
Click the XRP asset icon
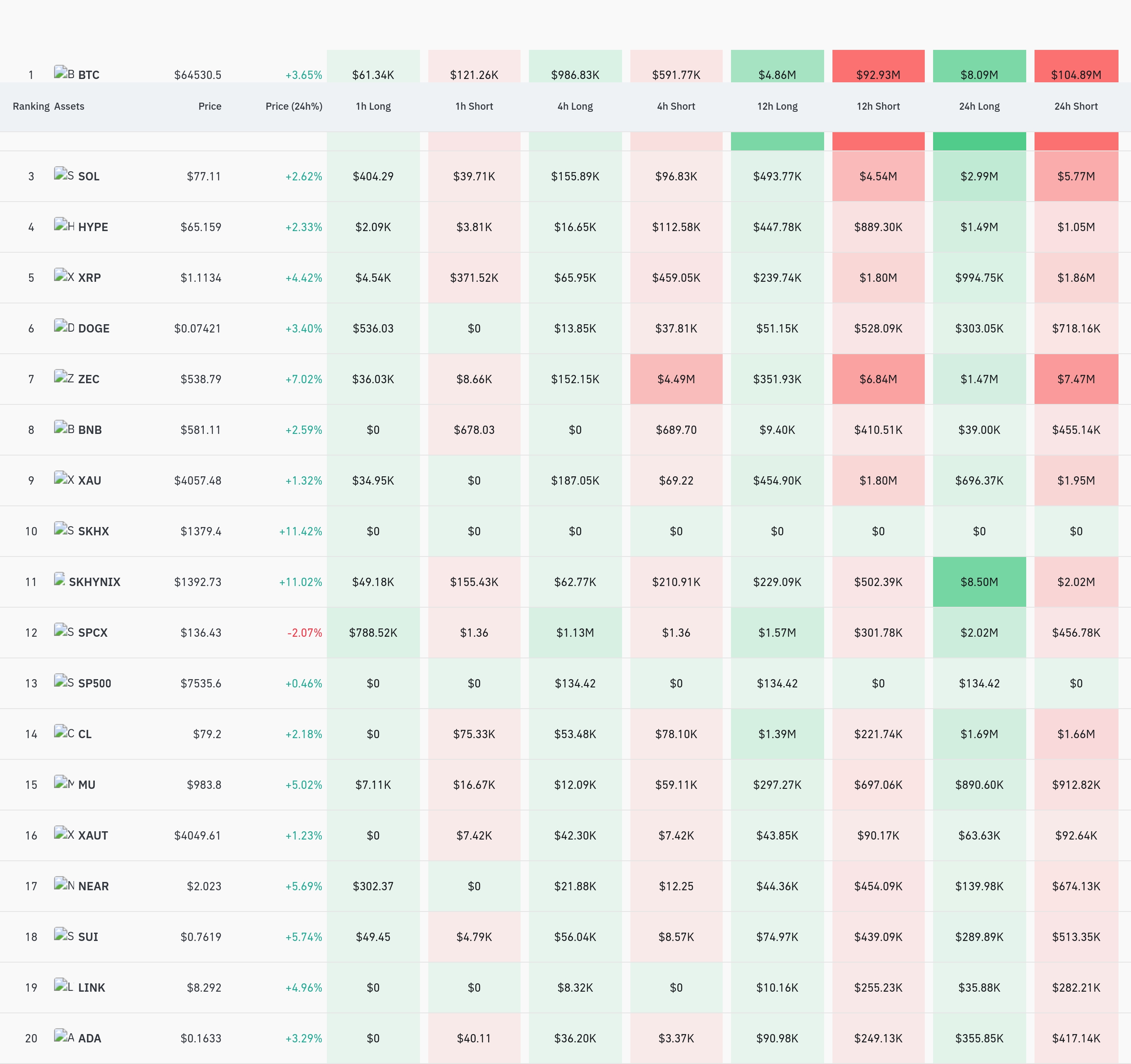coord(64,276)
